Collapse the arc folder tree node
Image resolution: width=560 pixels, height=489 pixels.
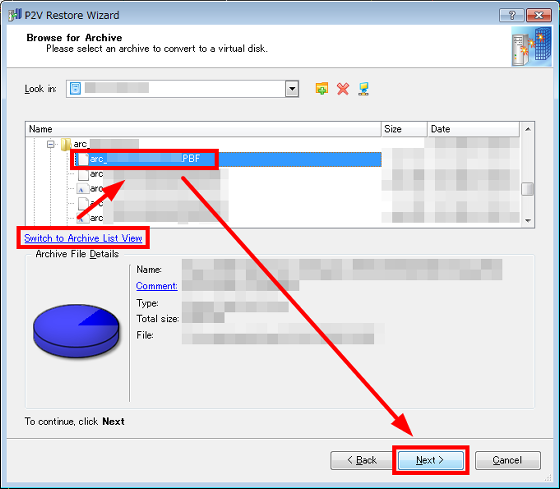(x=51, y=144)
